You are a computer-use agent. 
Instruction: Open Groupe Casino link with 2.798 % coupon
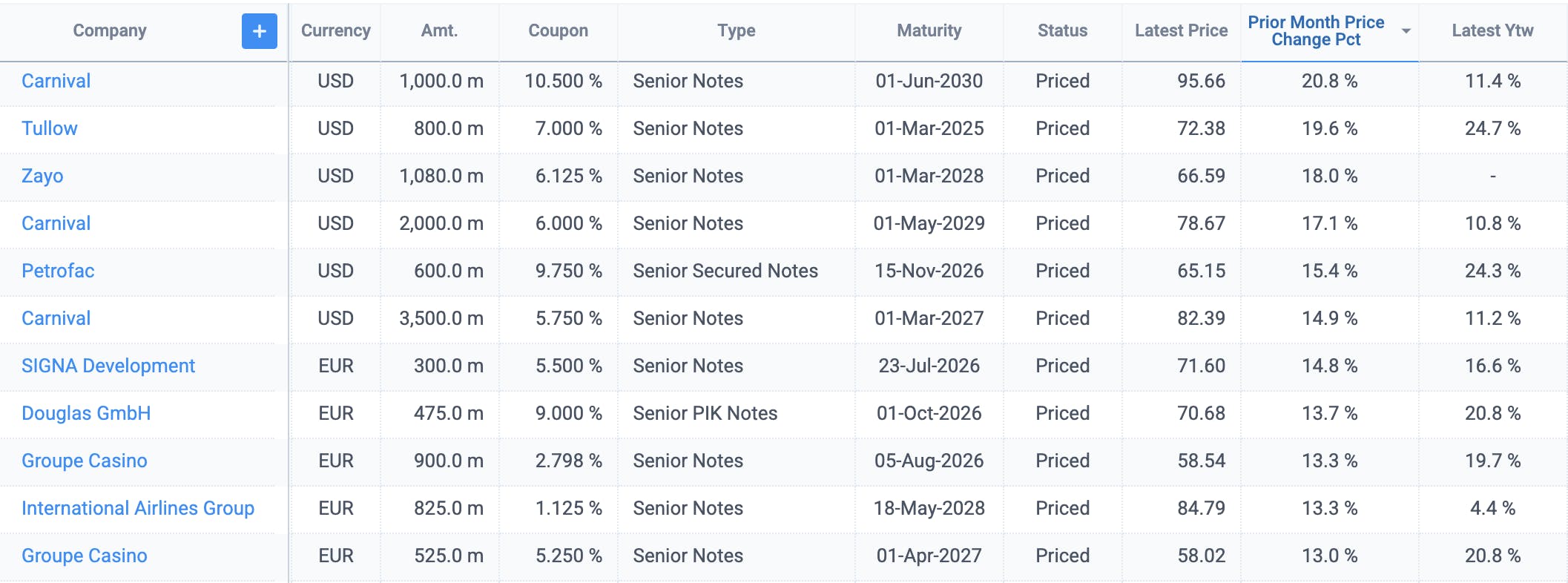(85, 461)
